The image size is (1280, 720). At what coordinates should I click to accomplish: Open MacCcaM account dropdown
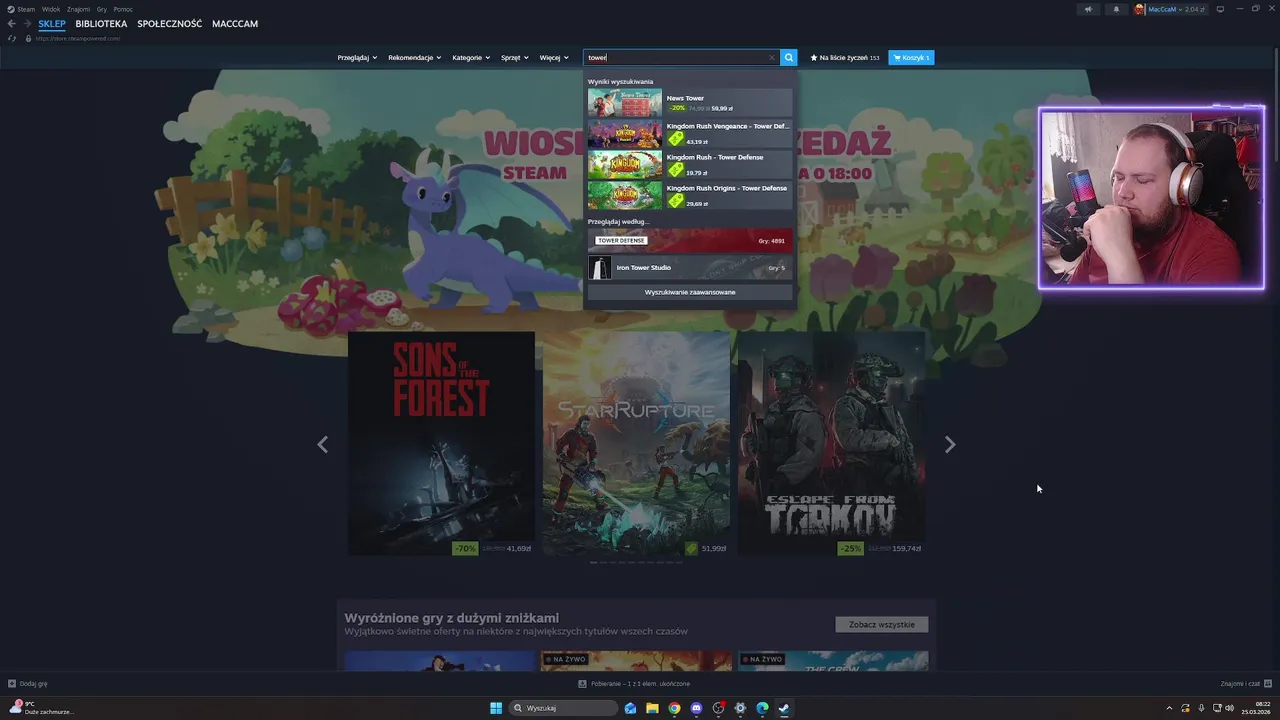coord(1177,9)
